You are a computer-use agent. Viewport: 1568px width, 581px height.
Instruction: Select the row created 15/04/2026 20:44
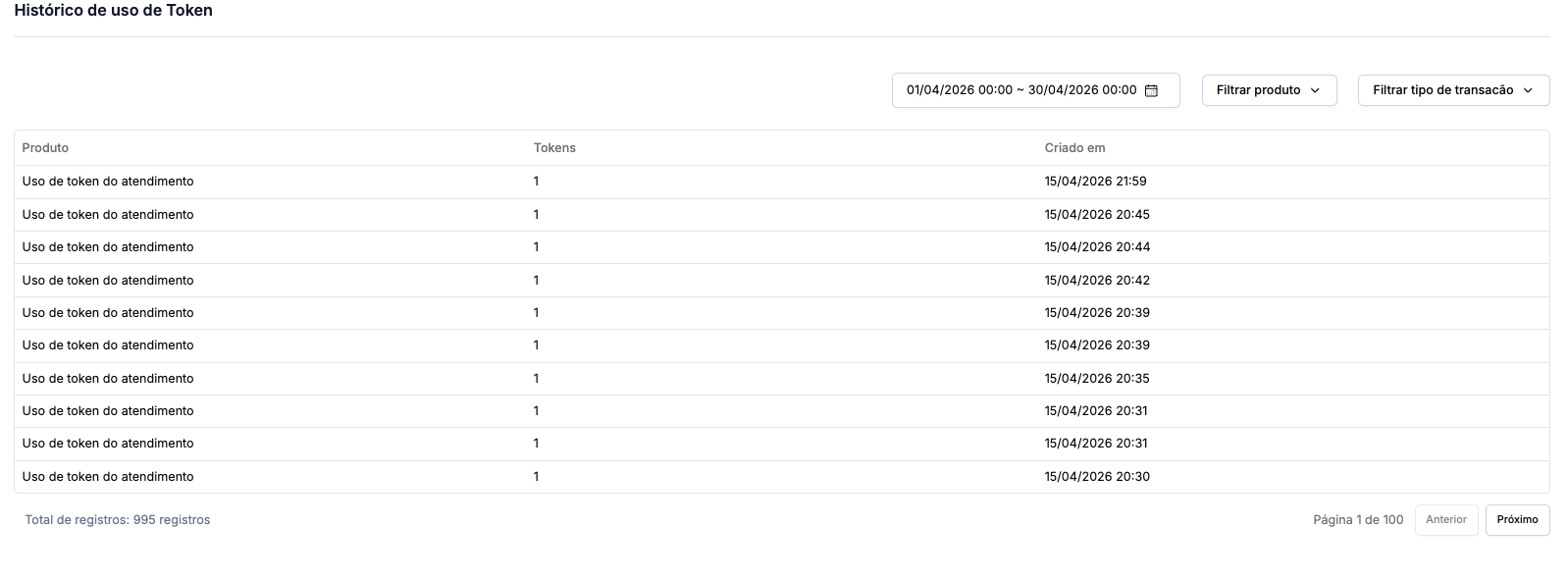pos(782,247)
